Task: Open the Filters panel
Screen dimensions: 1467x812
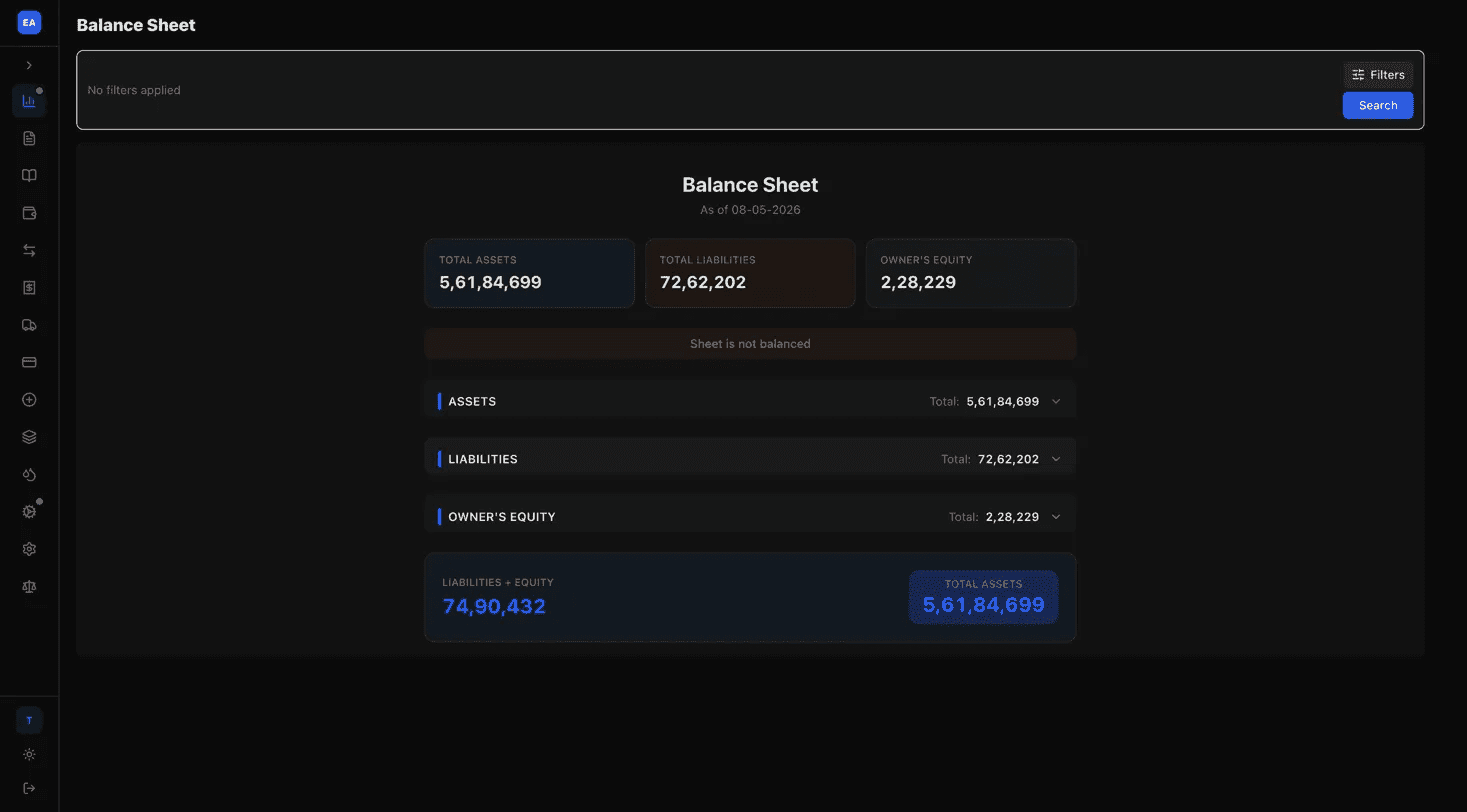Action: [x=1378, y=75]
